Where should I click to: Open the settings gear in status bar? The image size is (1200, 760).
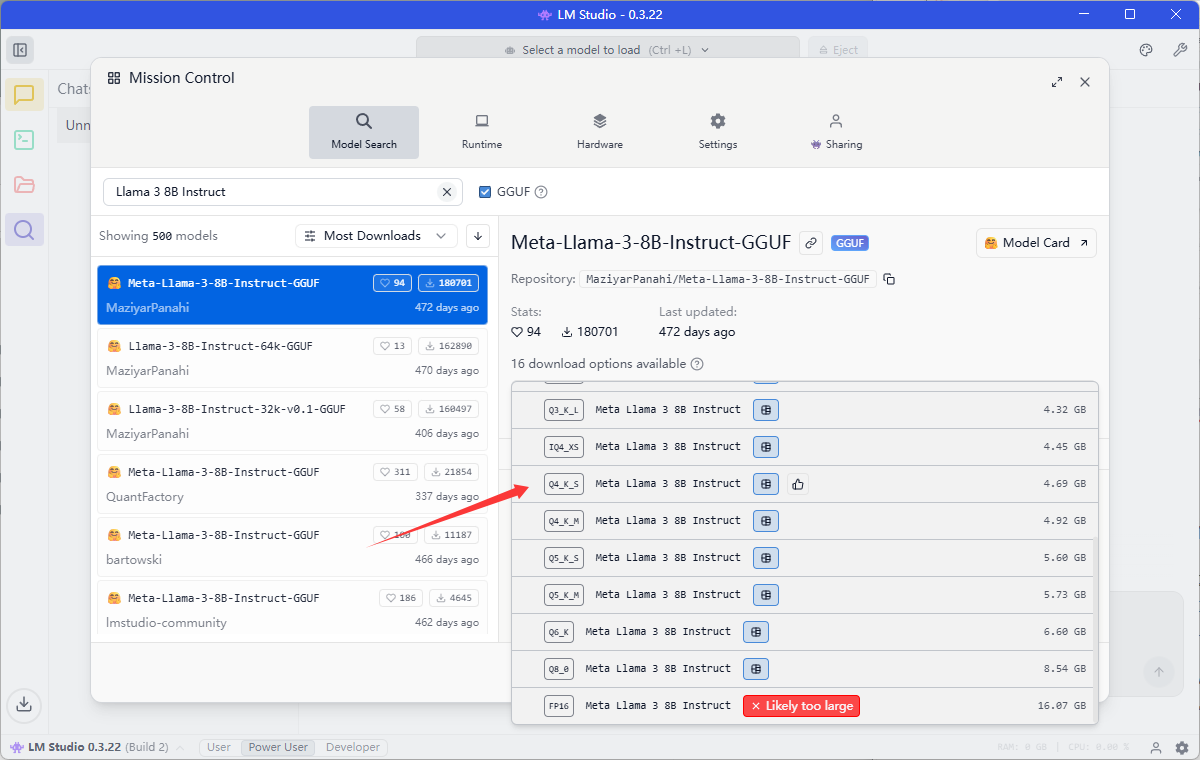click(1182, 748)
